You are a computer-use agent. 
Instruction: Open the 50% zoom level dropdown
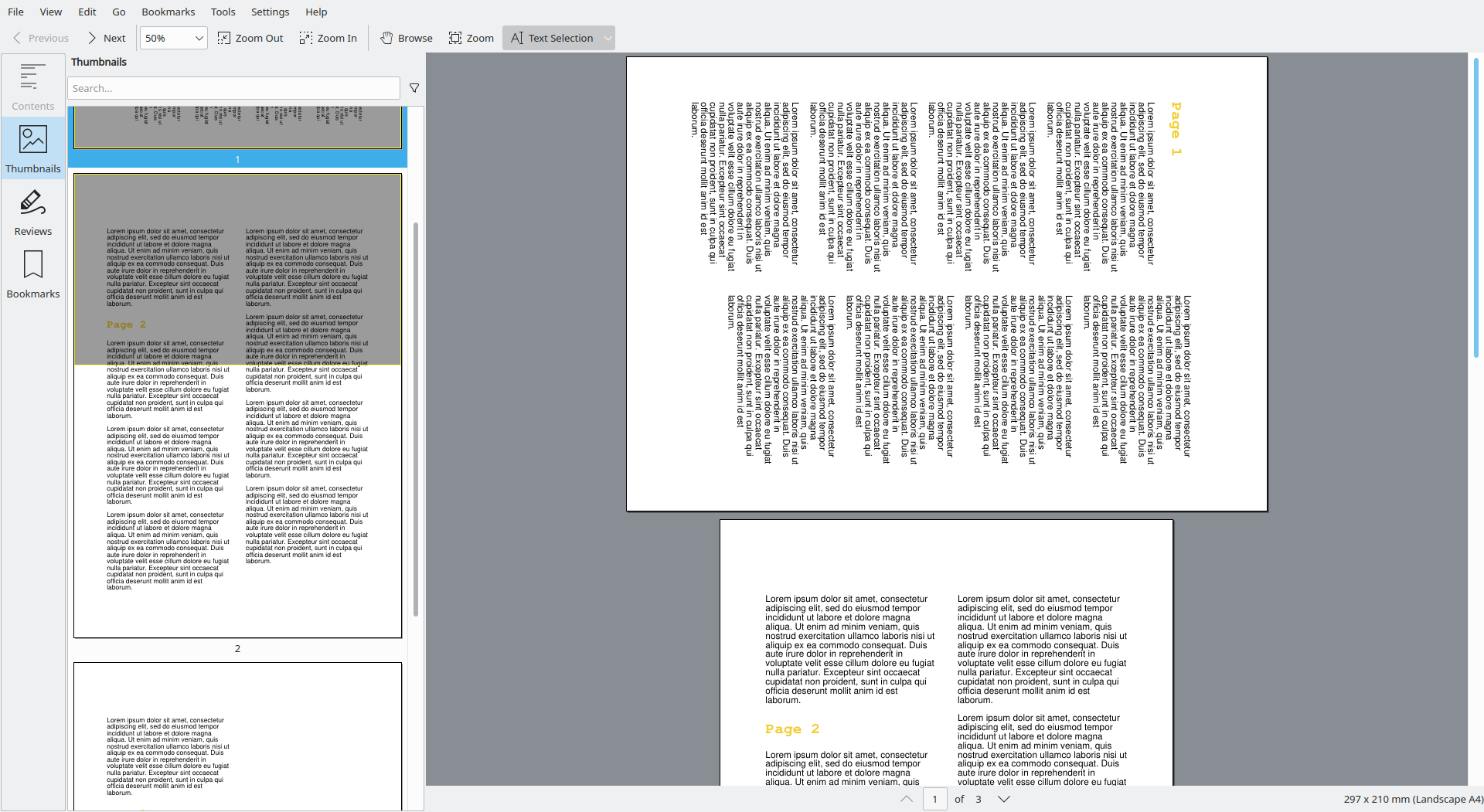173,38
